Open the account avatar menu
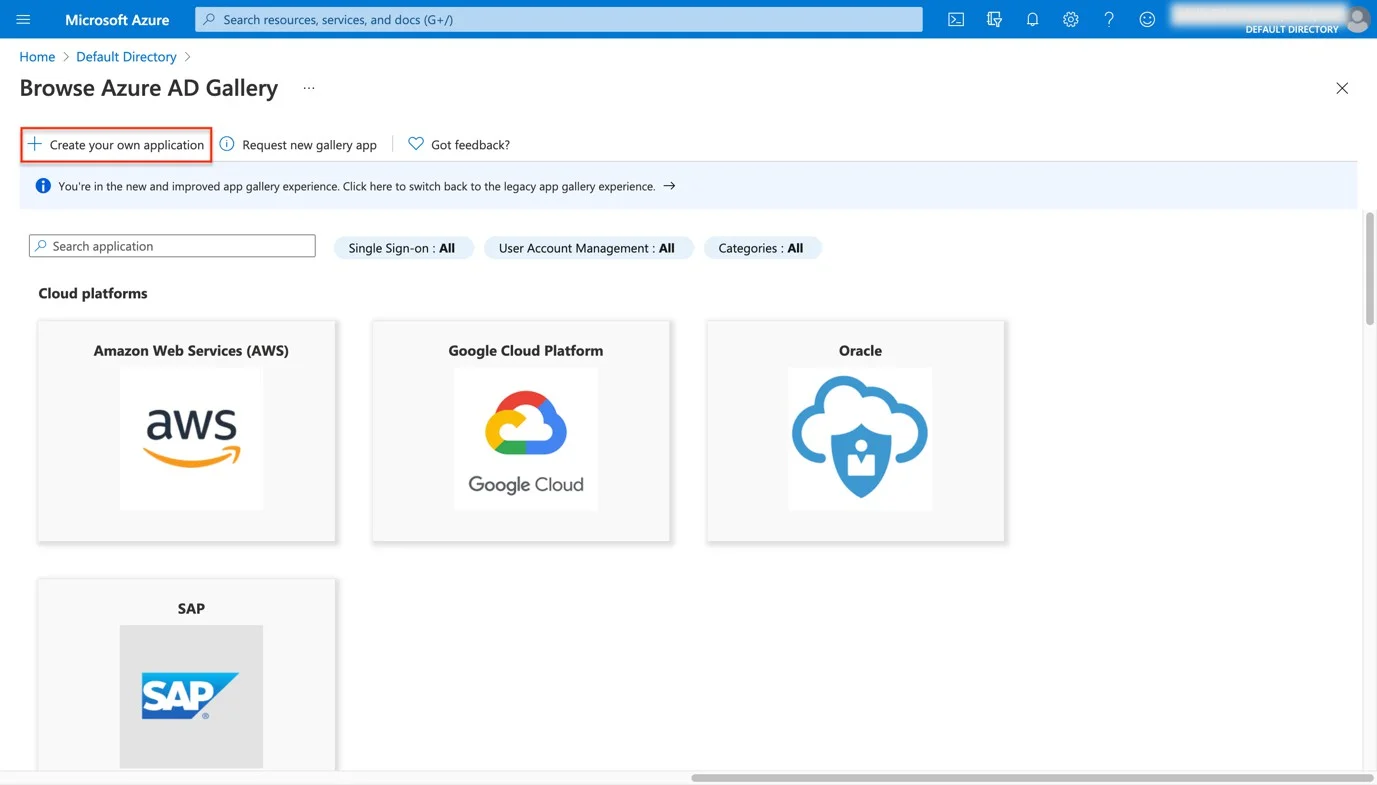1377x785 pixels. coord(1357,18)
